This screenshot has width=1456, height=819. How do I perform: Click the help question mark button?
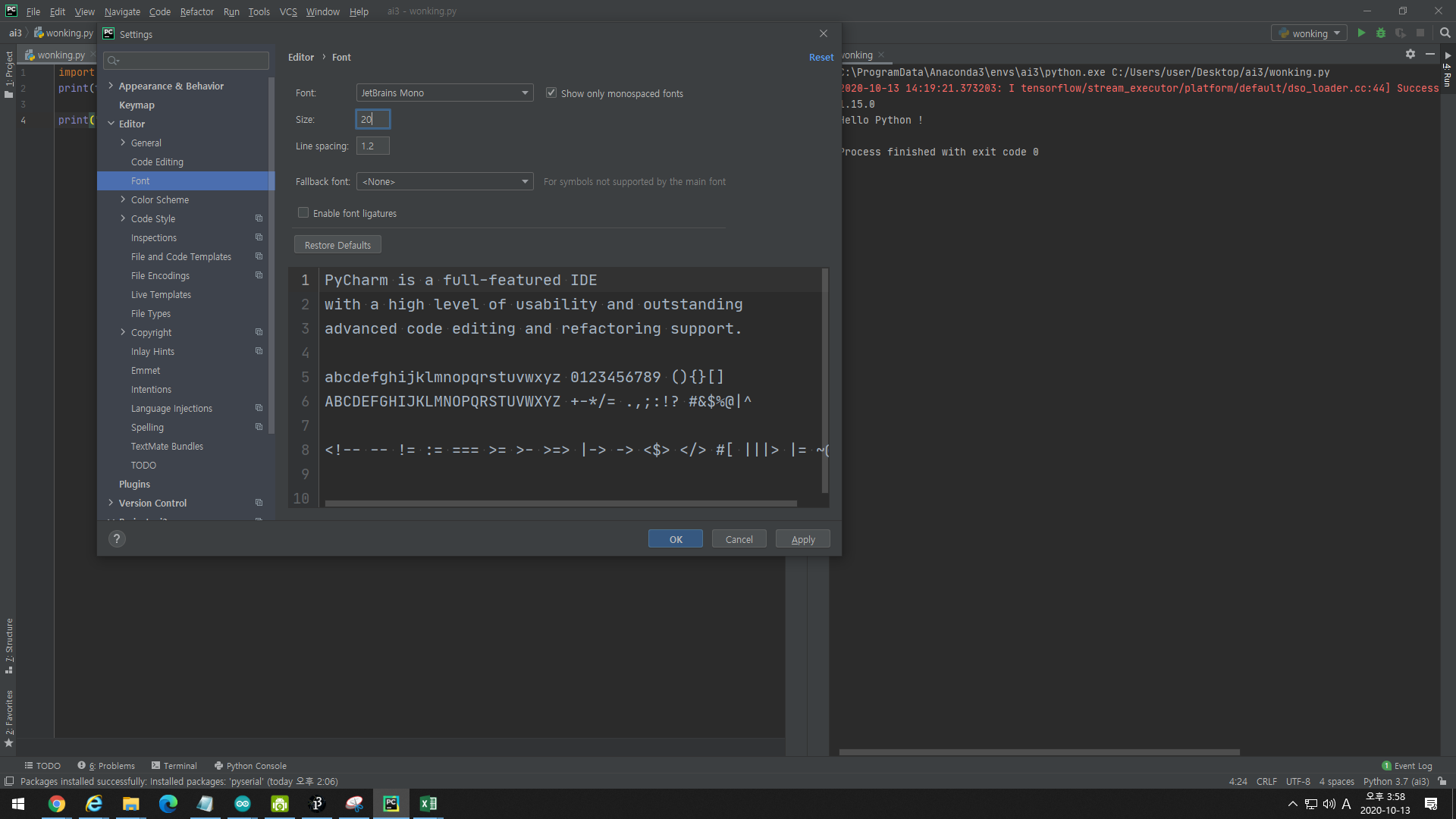[117, 538]
